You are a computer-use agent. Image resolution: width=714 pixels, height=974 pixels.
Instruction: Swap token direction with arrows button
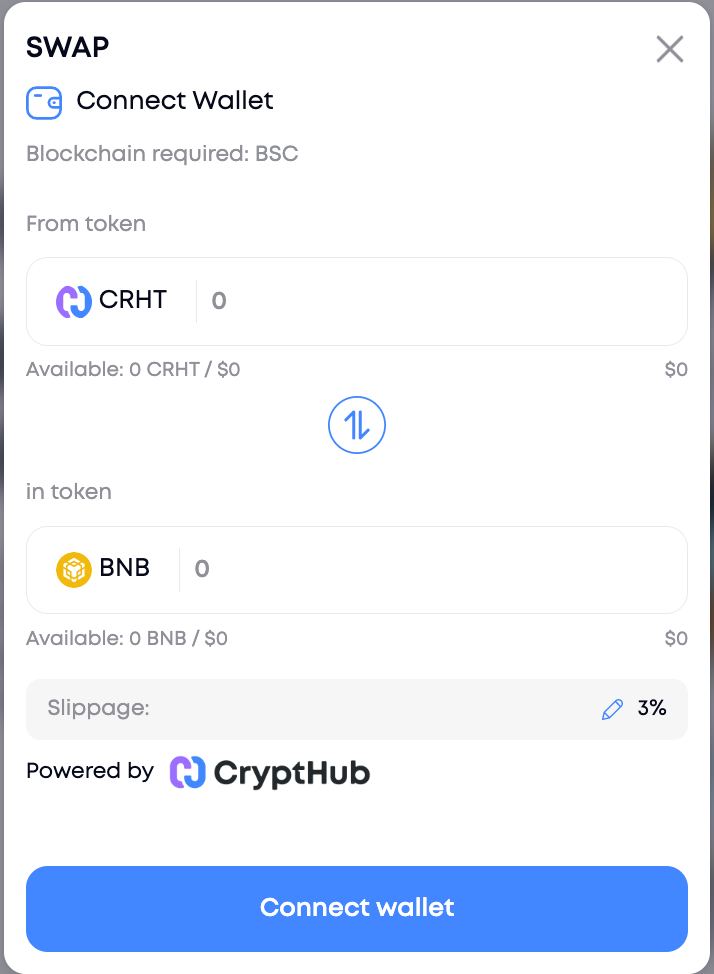point(357,426)
